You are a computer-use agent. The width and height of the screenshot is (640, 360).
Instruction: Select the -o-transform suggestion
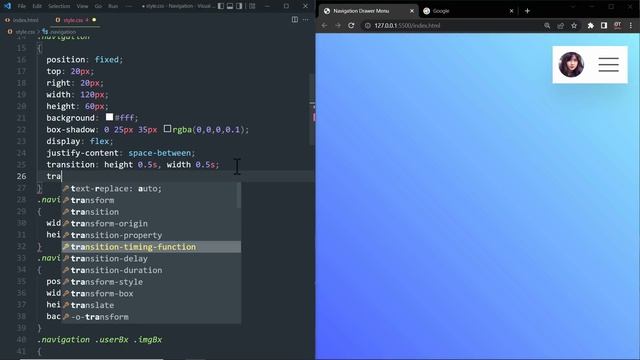click(151, 317)
